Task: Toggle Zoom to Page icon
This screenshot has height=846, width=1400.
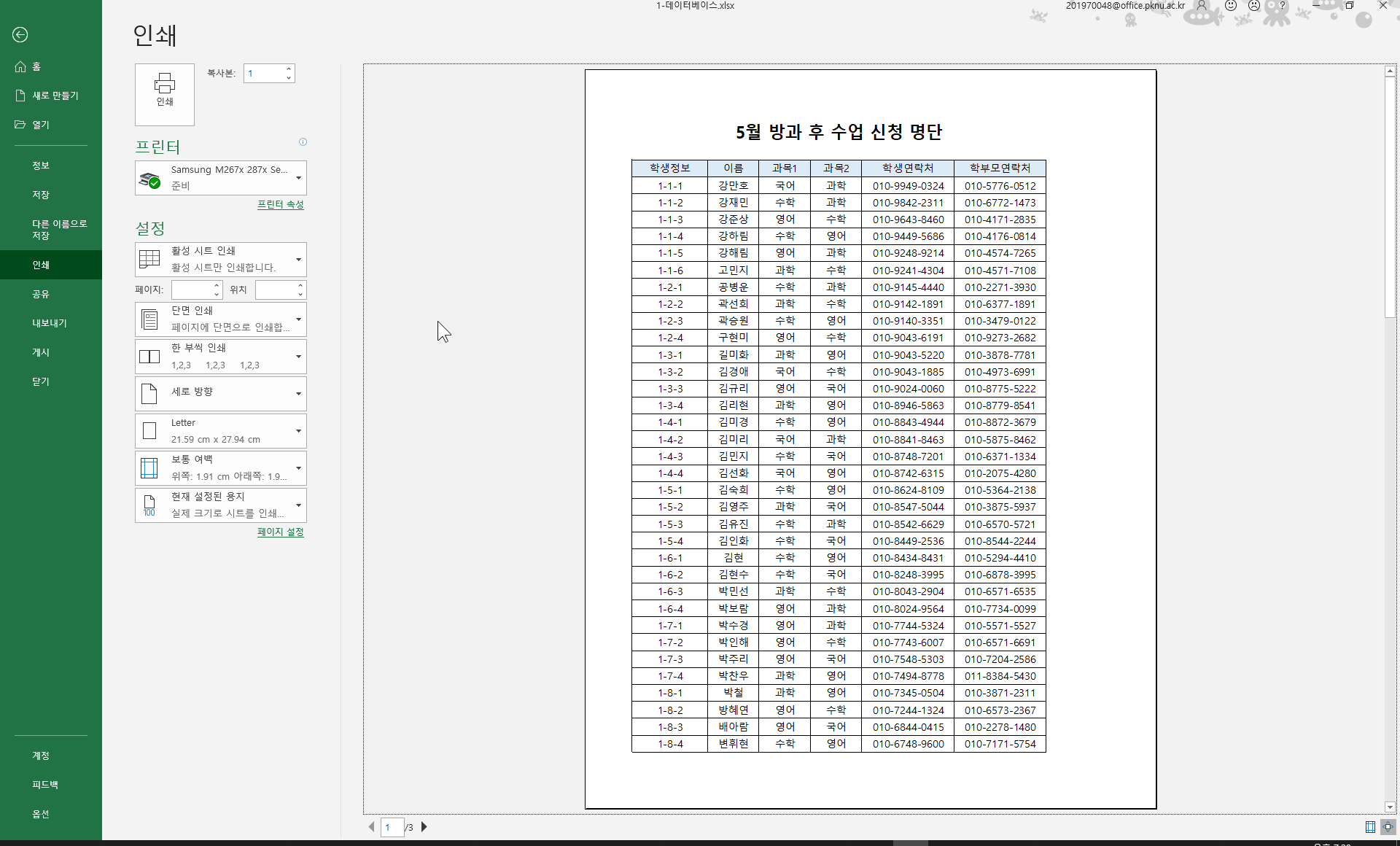Action: click(1388, 827)
